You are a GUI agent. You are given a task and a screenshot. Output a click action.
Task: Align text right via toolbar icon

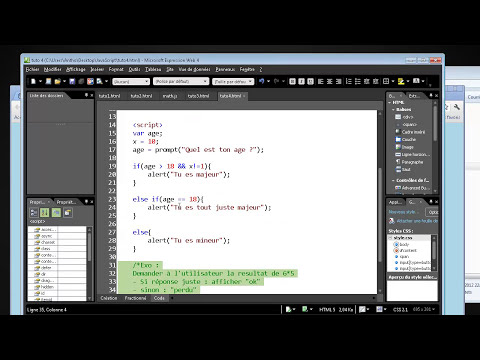[x=339, y=81]
